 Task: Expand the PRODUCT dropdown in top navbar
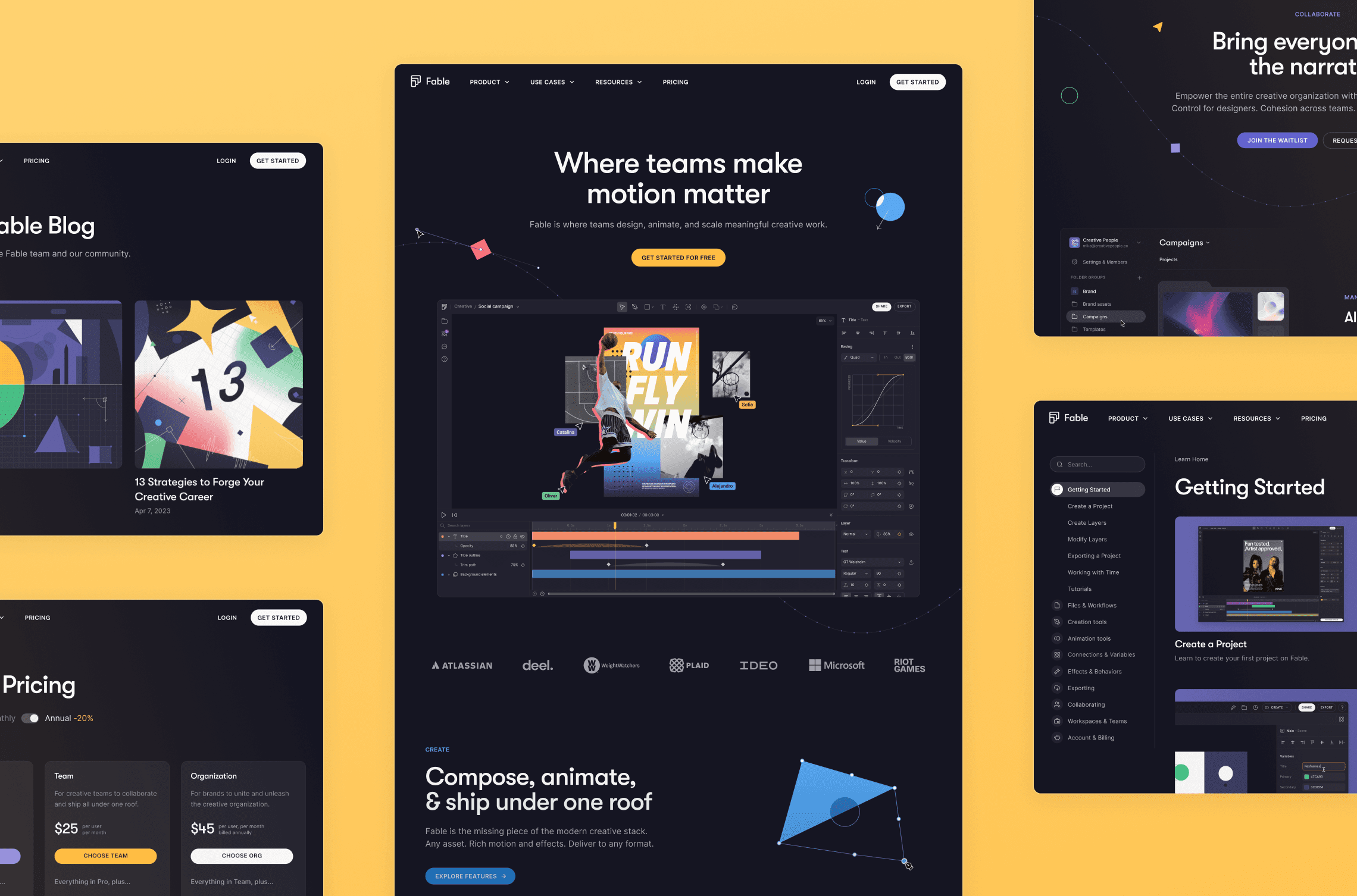(x=488, y=81)
